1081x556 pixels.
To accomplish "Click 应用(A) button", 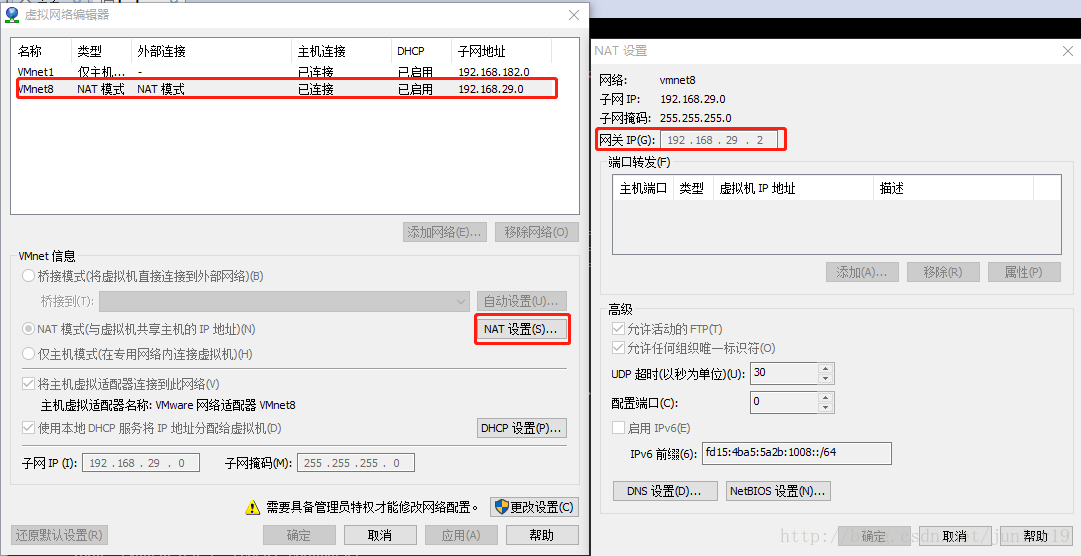I will point(461,535).
